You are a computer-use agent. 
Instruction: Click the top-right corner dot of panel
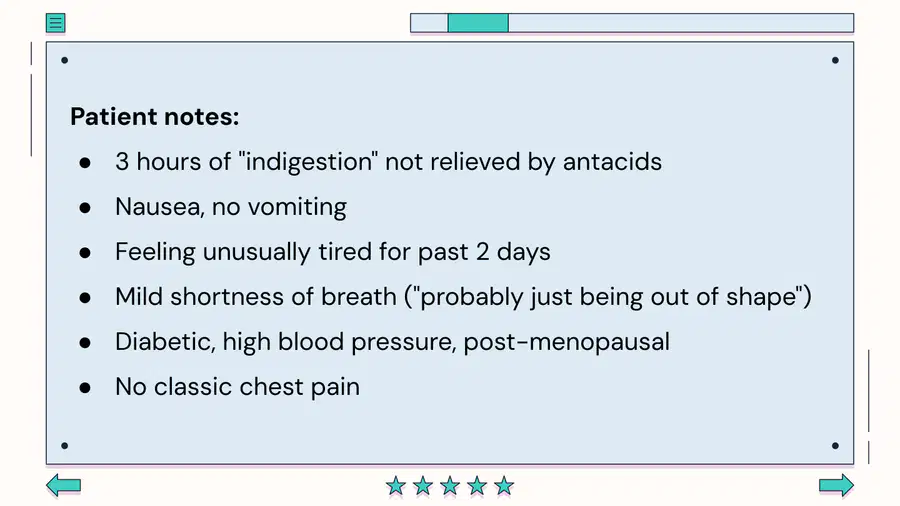coord(835,60)
